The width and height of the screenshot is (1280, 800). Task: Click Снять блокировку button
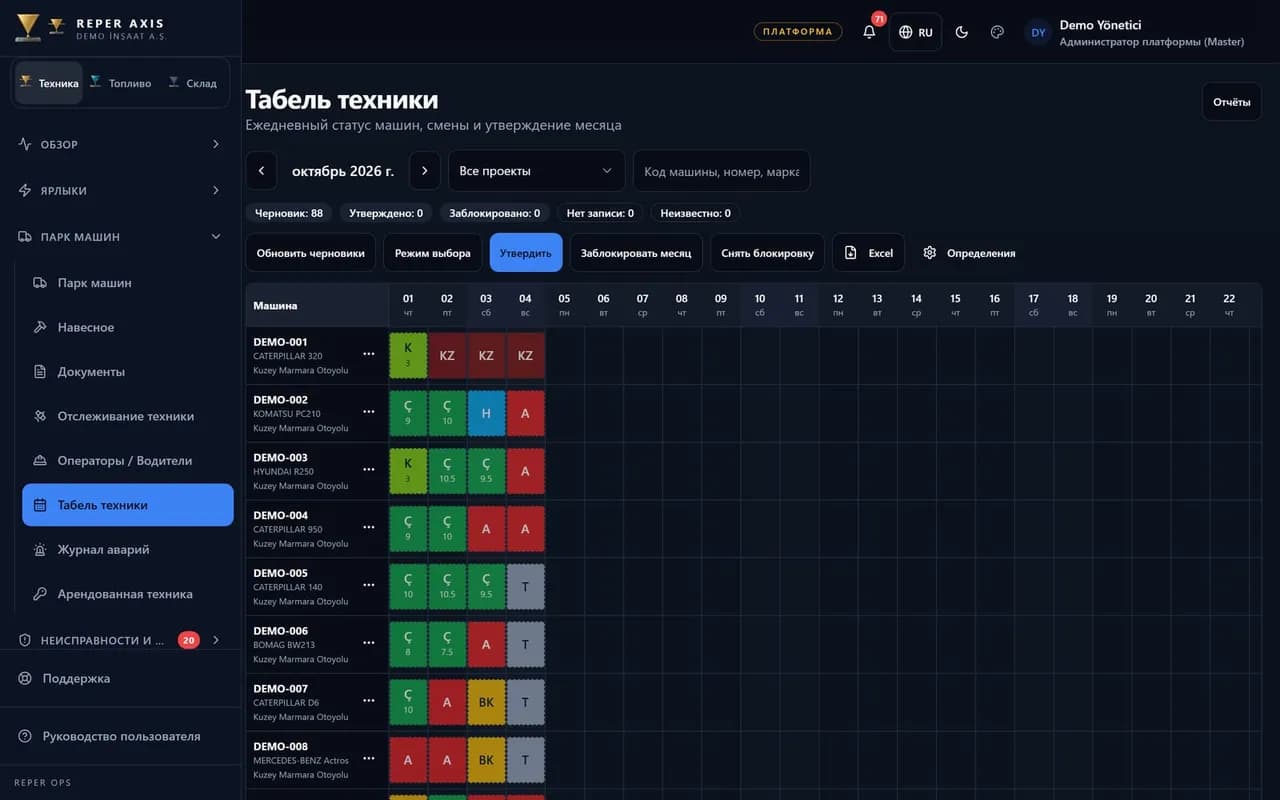[768, 253]
